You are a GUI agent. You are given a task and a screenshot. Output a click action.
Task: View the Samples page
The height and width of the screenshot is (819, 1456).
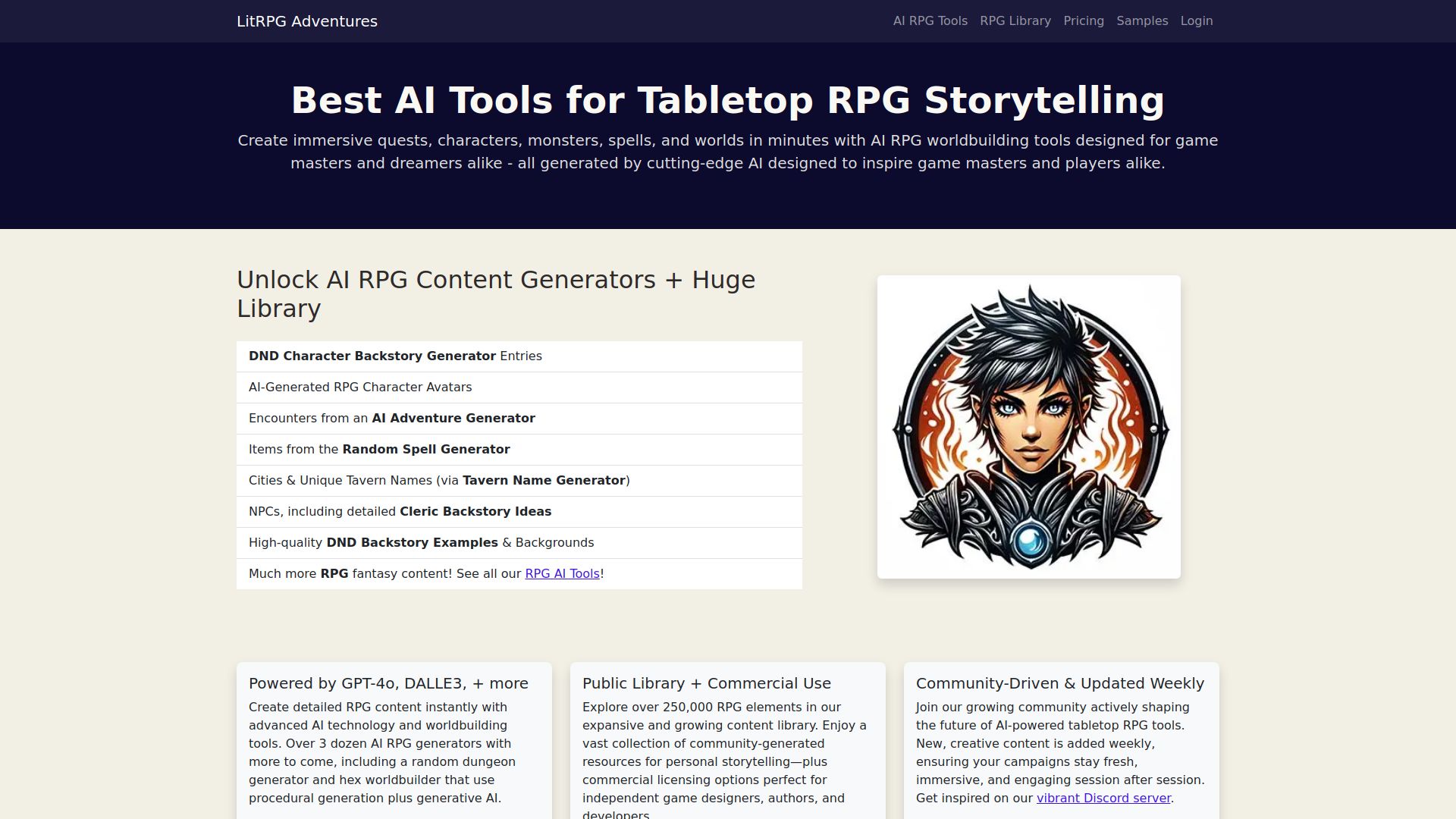point(1142,21)
